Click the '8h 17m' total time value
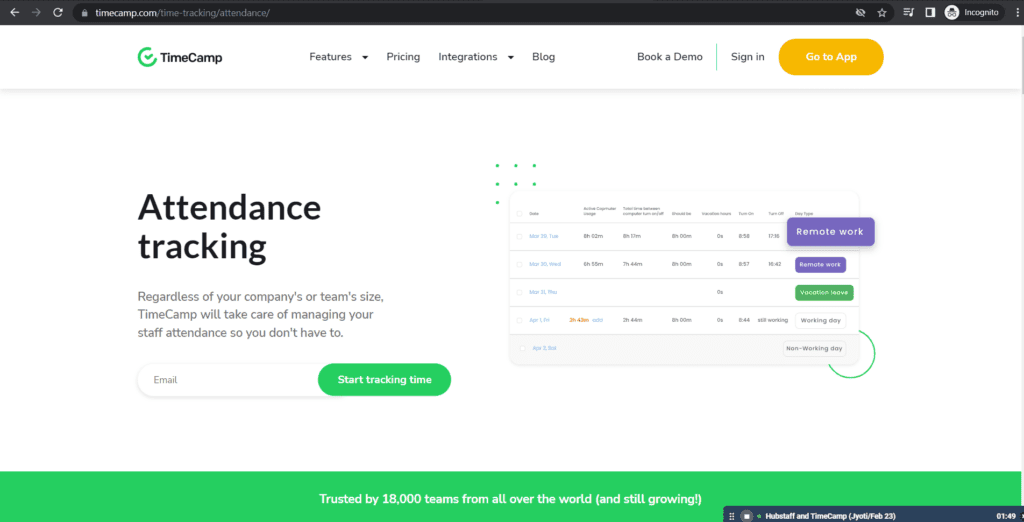The height and width of the screenshot is (522, 1024). 633,236
